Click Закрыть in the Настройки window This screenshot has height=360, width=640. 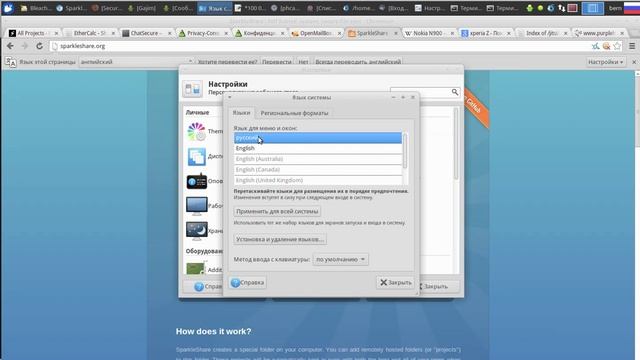point(436,287)
